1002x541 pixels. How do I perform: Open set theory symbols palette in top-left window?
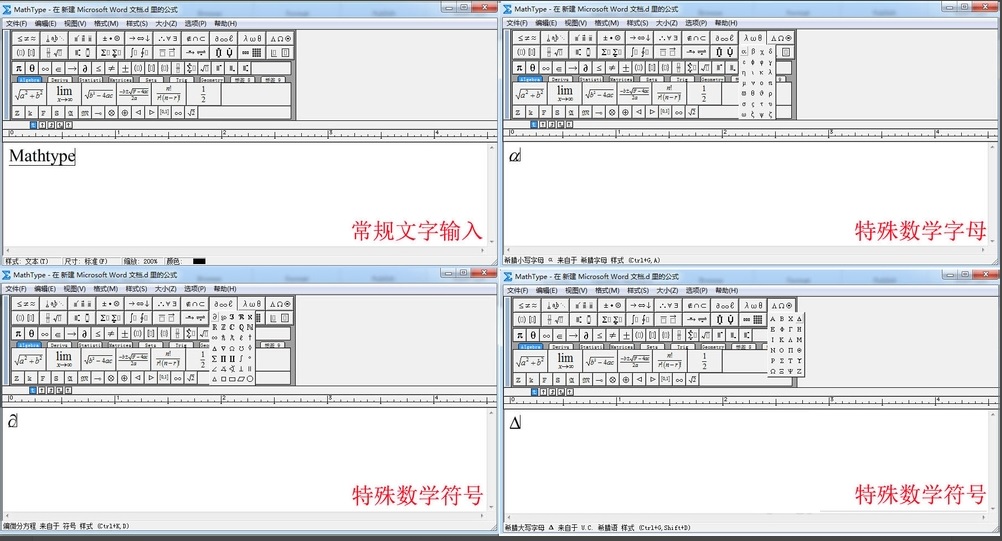(195, 38)
